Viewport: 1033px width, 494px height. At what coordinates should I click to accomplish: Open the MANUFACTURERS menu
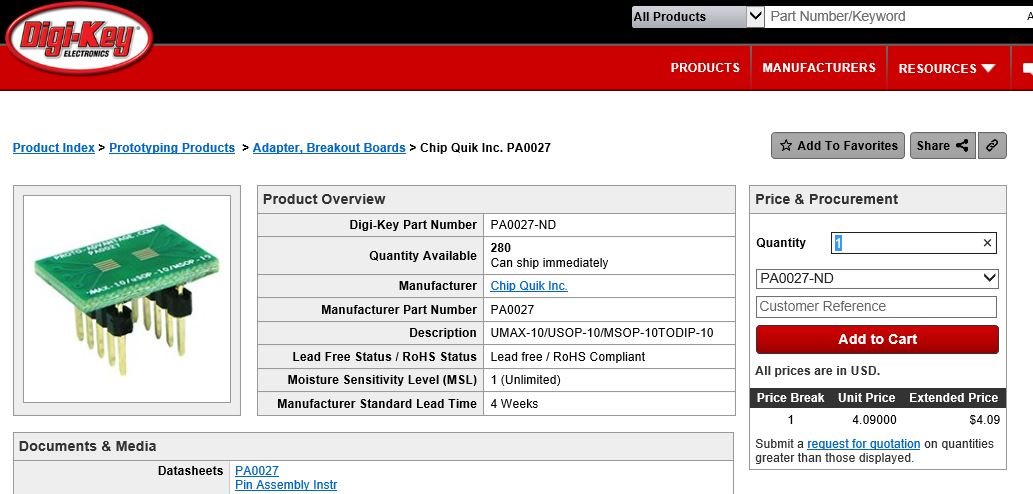tap(819, 68)
